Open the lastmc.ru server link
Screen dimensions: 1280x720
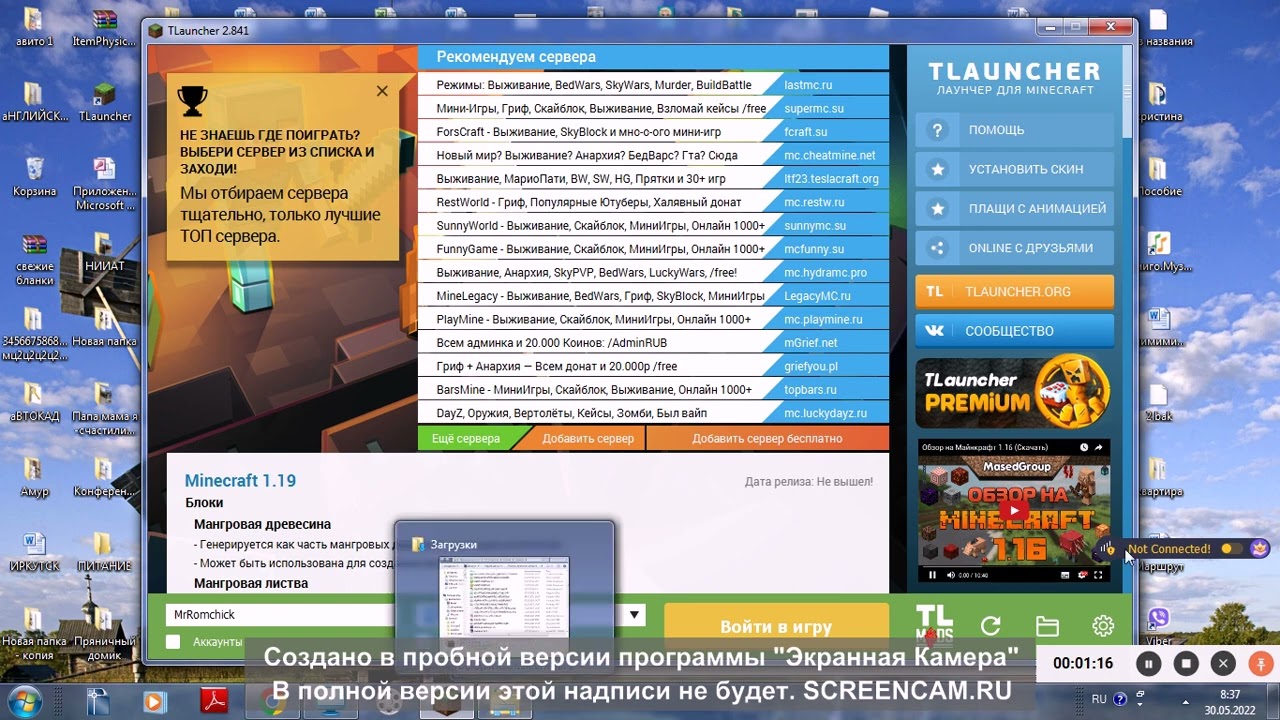pos(808,85)
